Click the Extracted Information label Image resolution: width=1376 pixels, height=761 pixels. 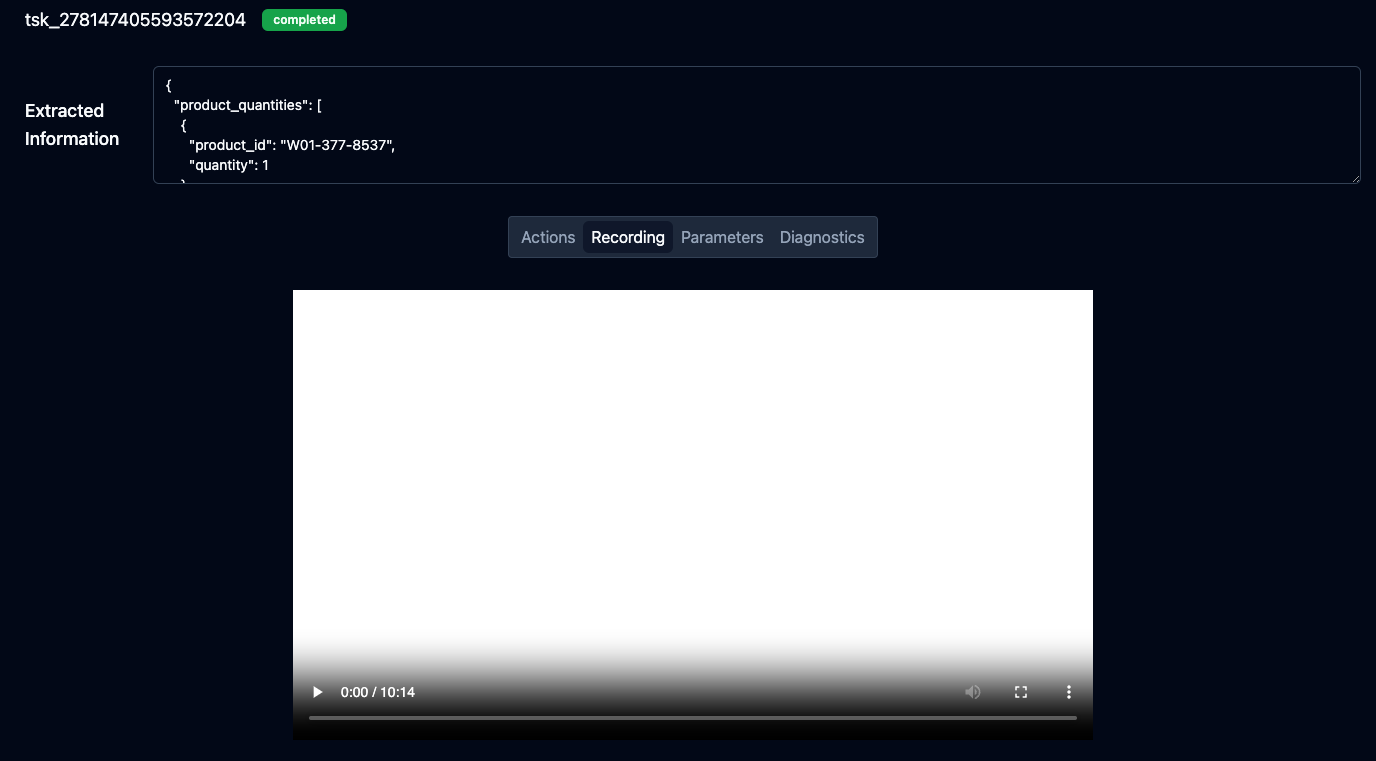(72, 125)
